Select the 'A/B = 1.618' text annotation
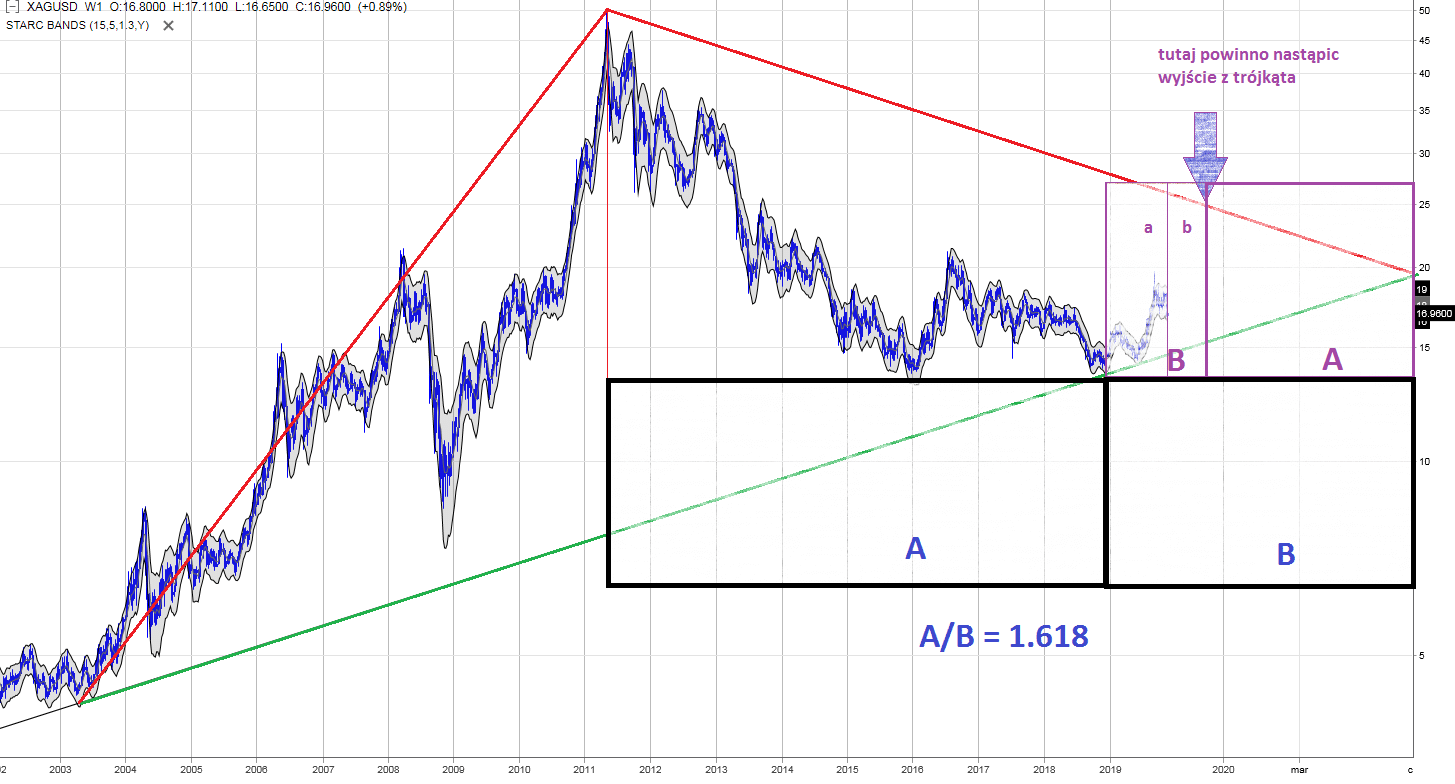Image resolution: width=1455 pixels, height=784 pixels. pyautogui.click(x=1003, y=635)
